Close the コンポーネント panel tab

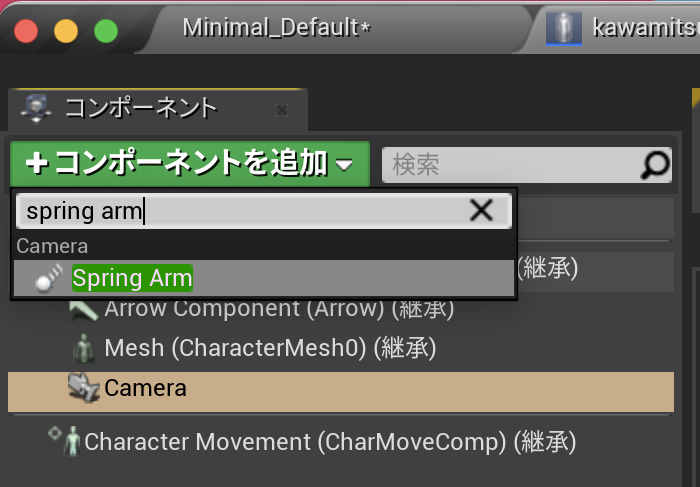point(282,109)
